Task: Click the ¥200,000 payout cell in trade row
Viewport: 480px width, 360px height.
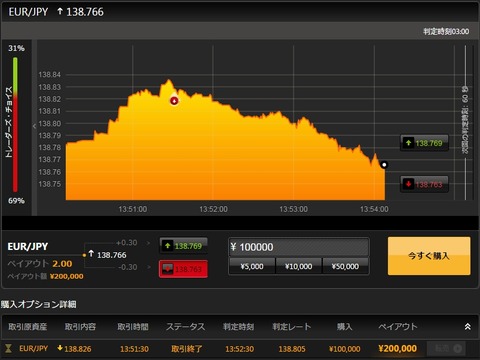Action: click(x=398, y=349)
